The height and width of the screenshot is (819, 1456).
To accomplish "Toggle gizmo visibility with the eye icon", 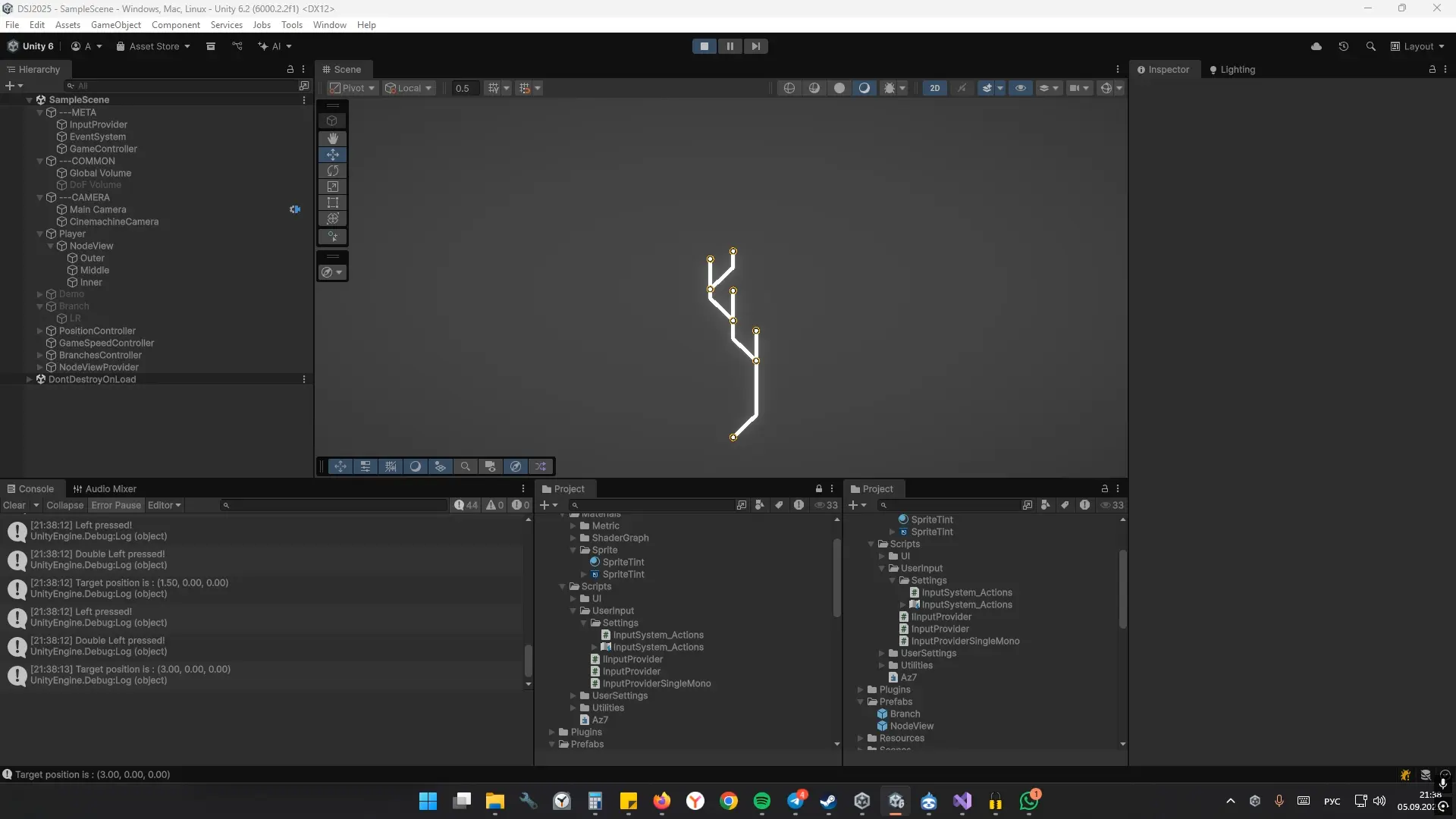I will (1021, 88).
